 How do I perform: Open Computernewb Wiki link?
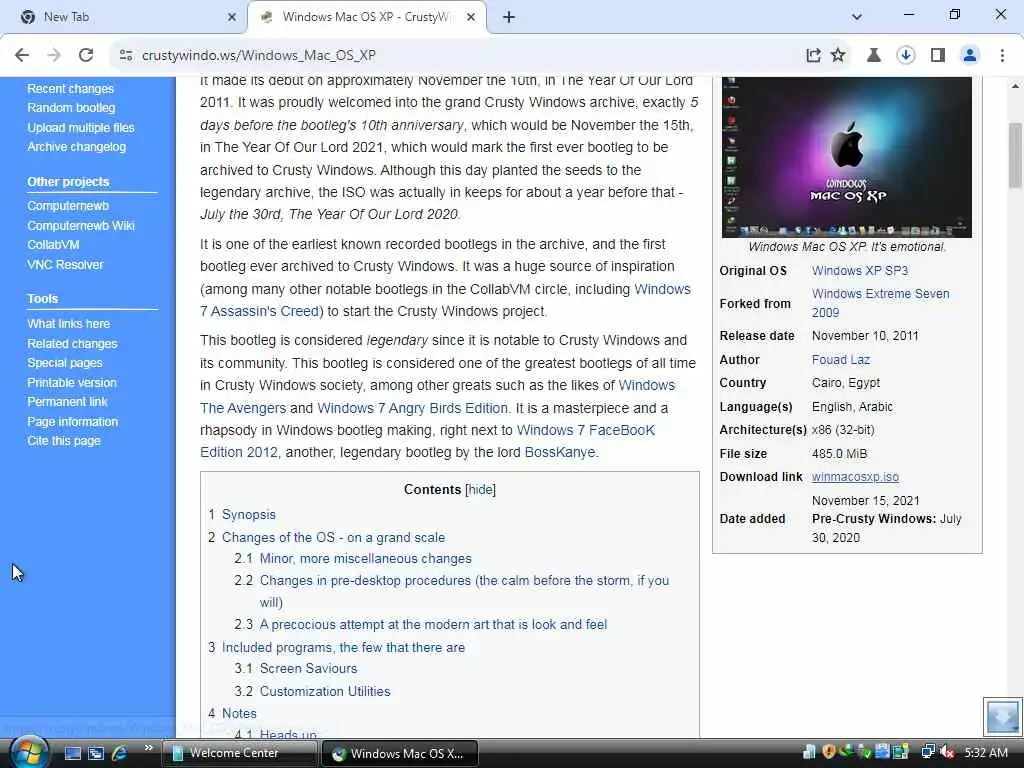click(81, 225)
